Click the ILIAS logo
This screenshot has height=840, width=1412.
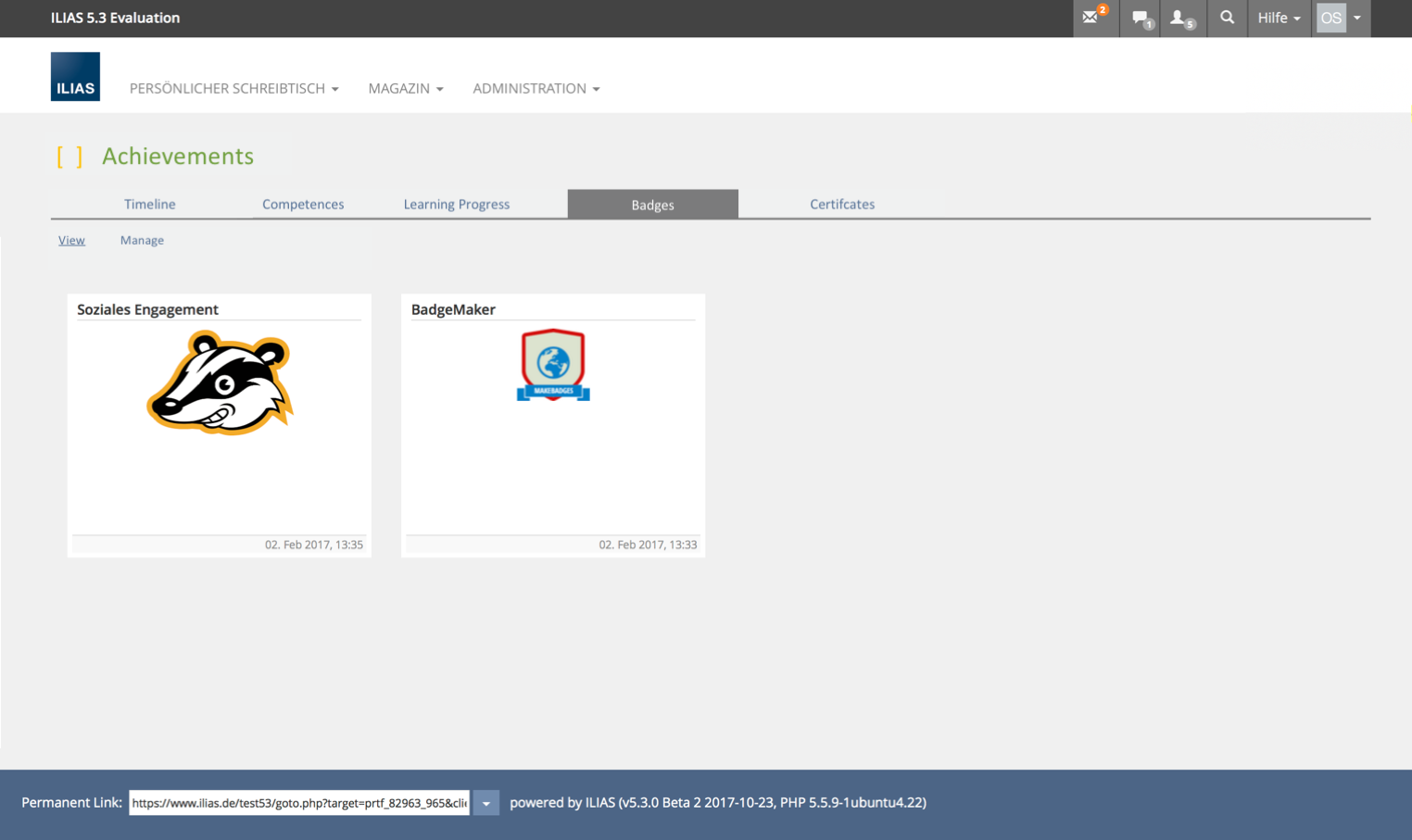point(75,77)
